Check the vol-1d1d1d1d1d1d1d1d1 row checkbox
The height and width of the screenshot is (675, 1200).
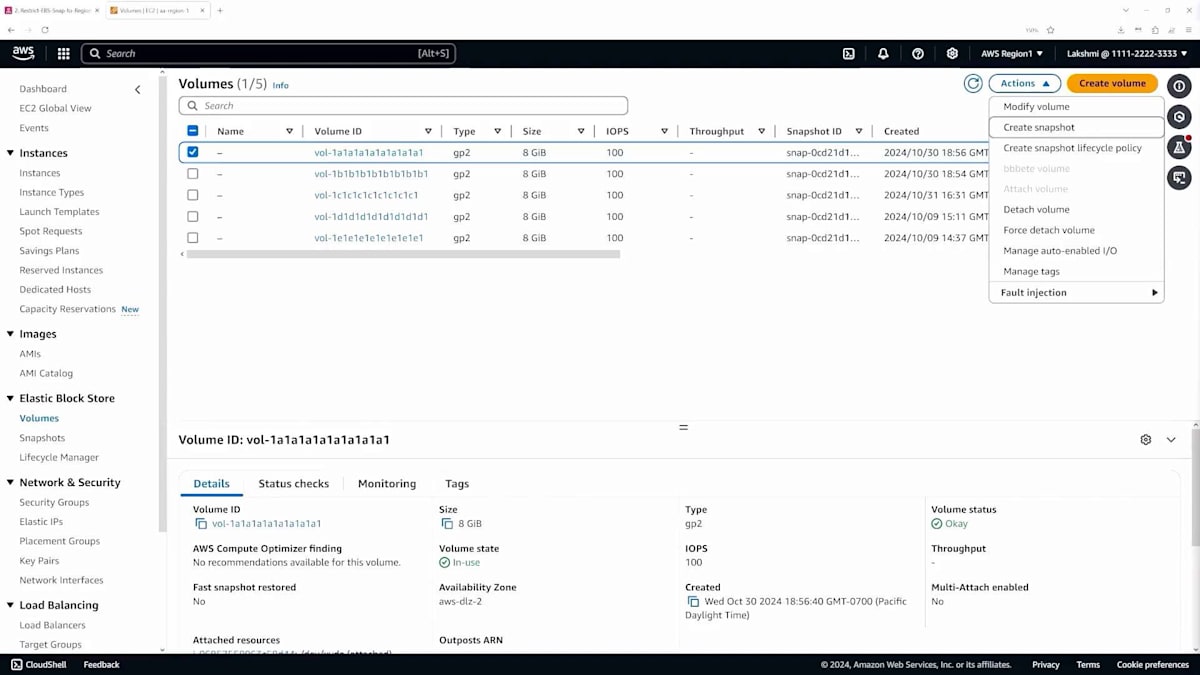click(193, 217)
